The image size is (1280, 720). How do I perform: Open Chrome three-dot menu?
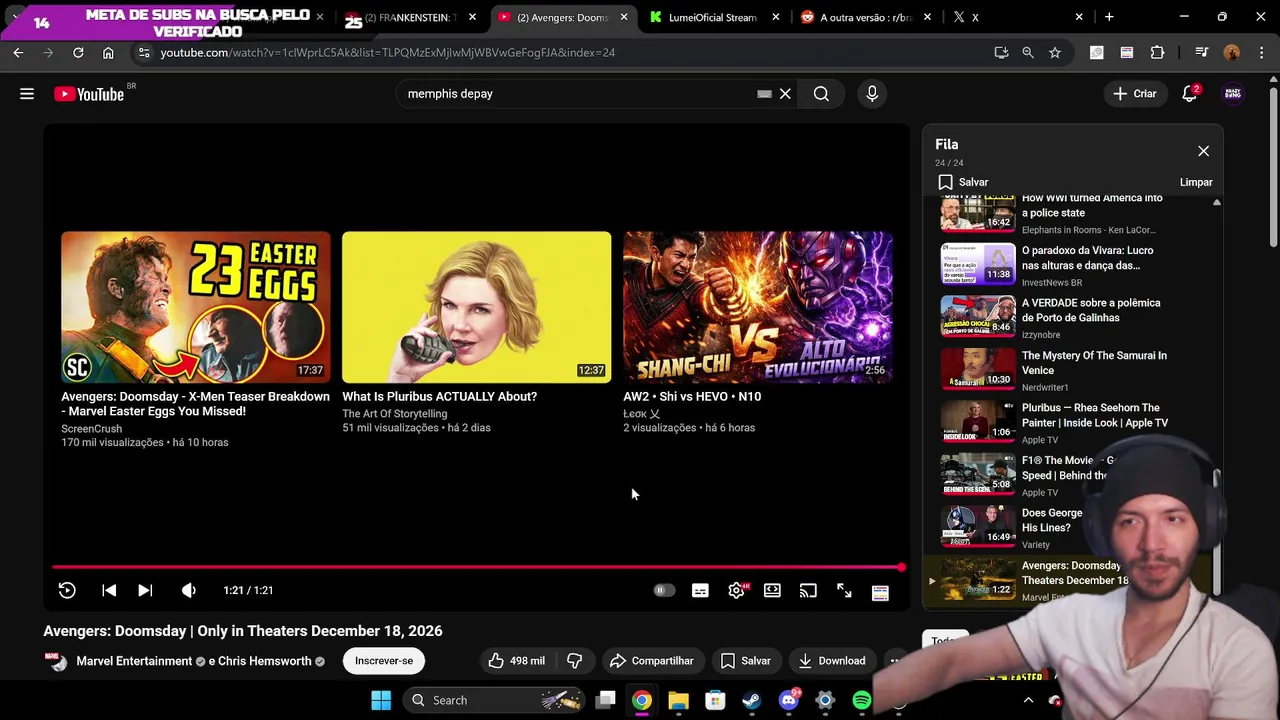tap(1262, 52)
